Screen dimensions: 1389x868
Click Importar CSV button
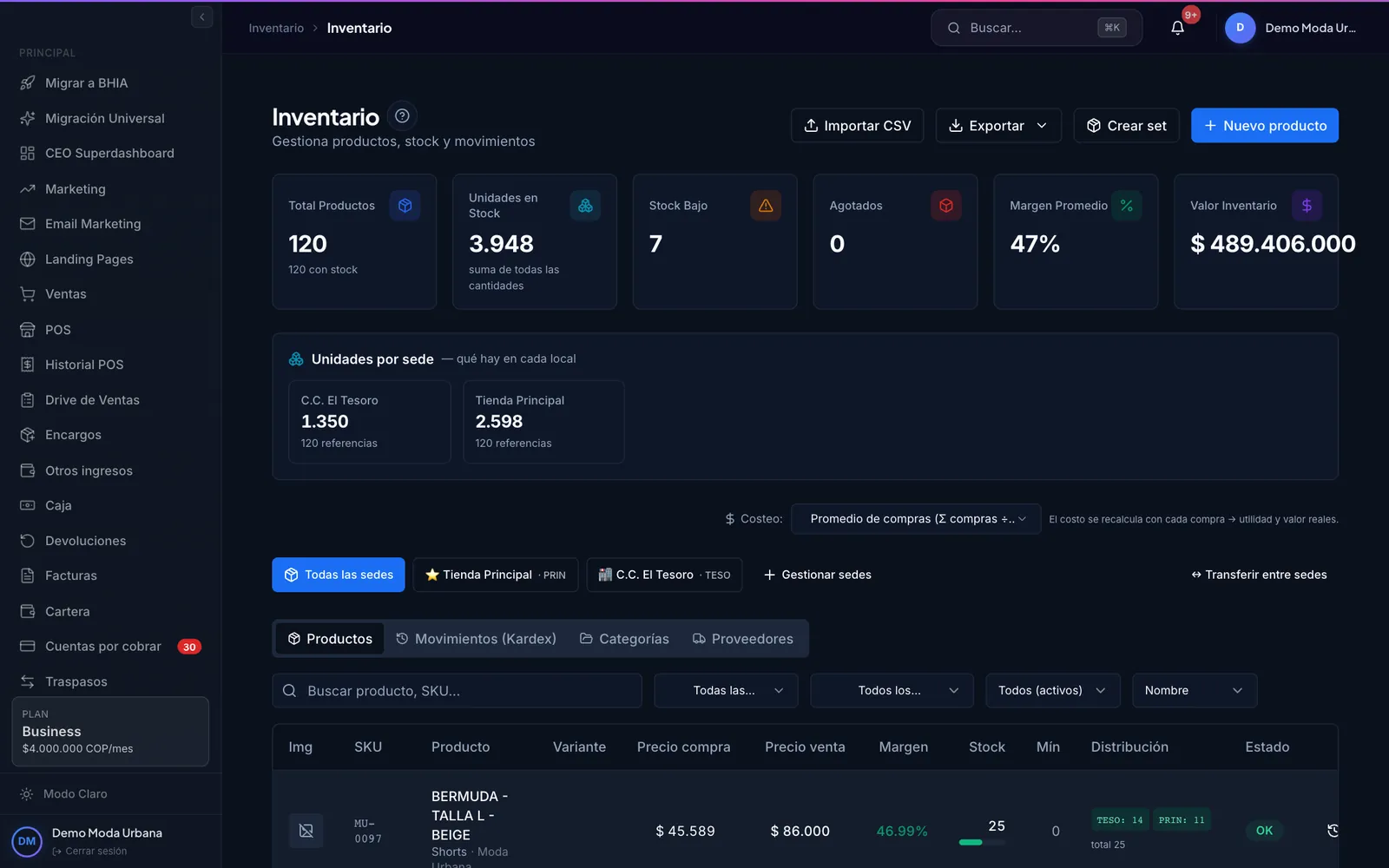858,126
